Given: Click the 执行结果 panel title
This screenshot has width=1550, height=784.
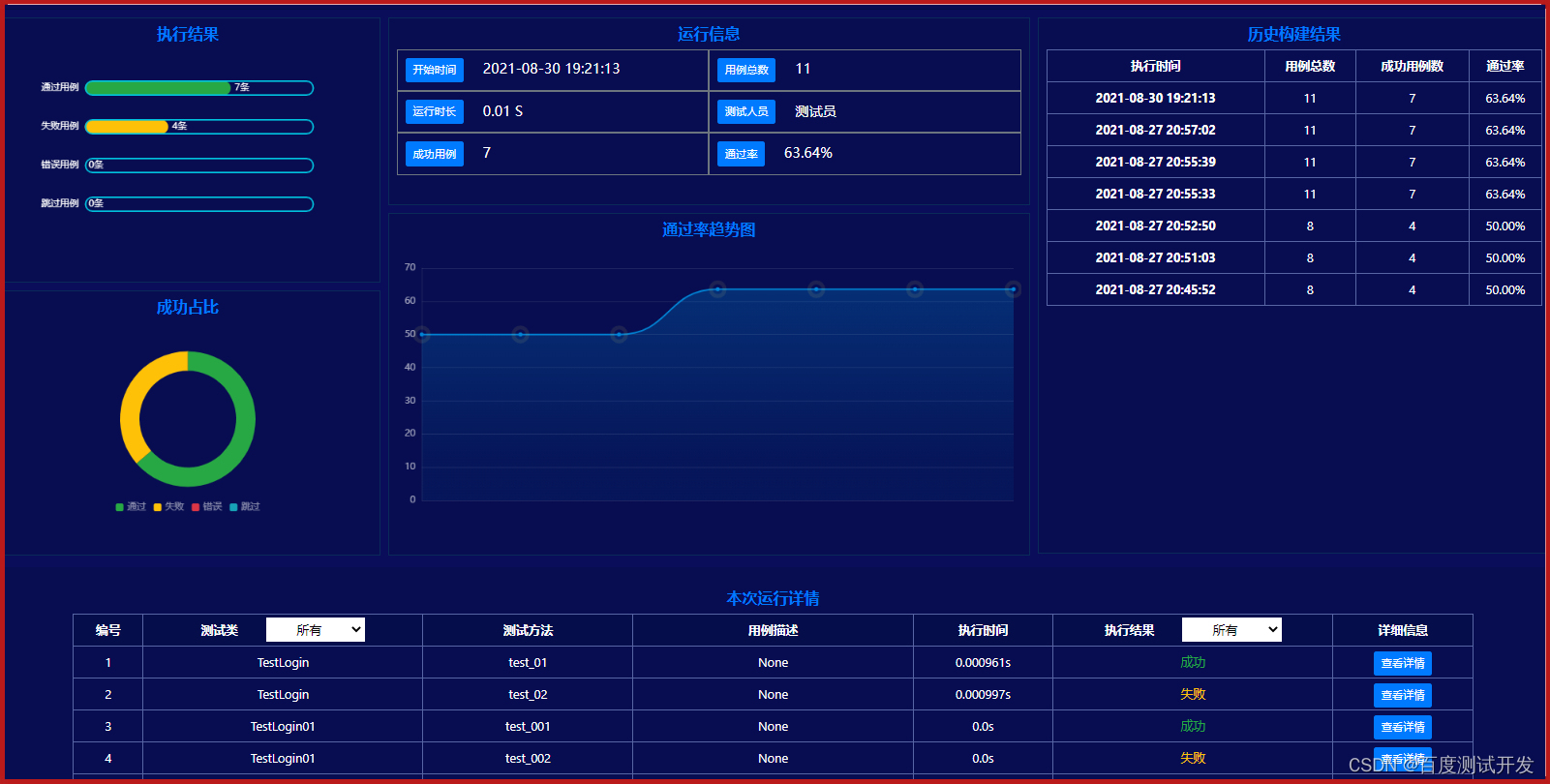Looking at the screenshot, I should pos(187,34).
